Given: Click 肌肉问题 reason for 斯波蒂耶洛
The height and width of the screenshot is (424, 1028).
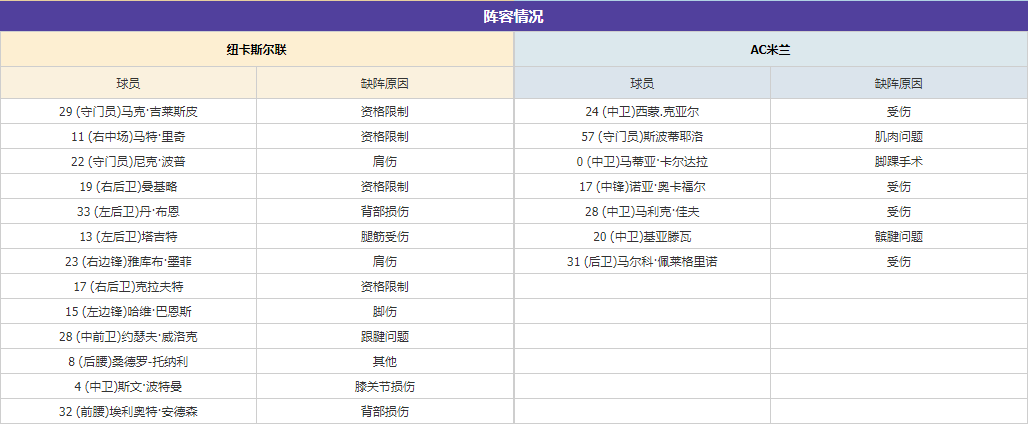Looking at the screenshot, I should pyautogui.click(x=899, y=137).
